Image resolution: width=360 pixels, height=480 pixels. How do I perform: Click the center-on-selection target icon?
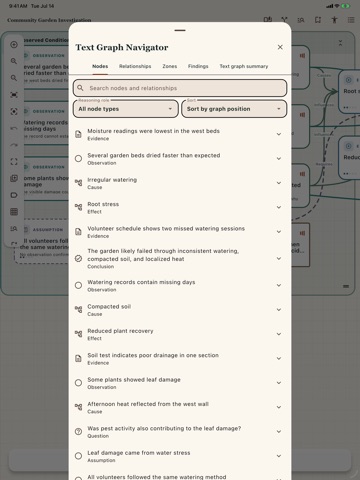[x=14, y=111]
